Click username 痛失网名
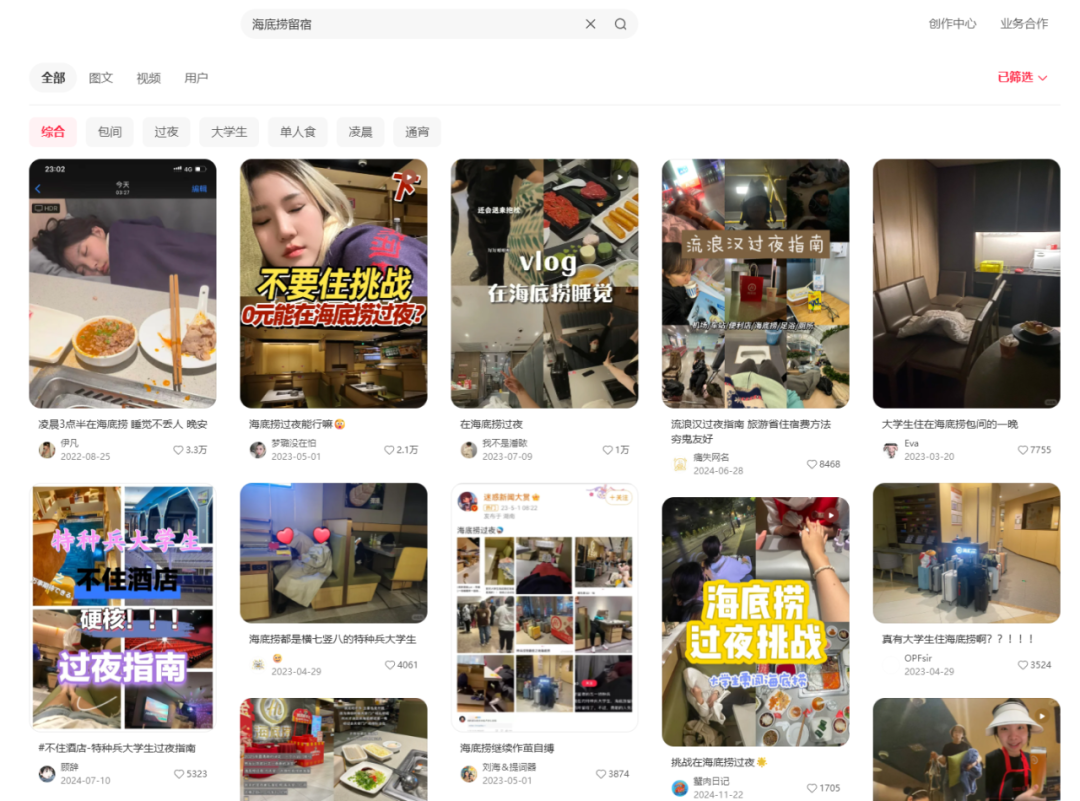 click(711, 457)
